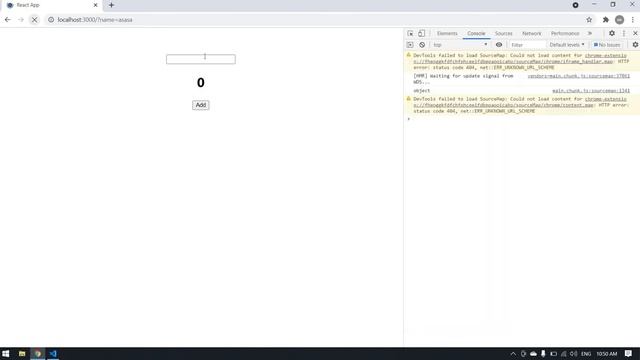Select the 'object' console log entry
Screen dimensions: 640x360
pos(422,91)
